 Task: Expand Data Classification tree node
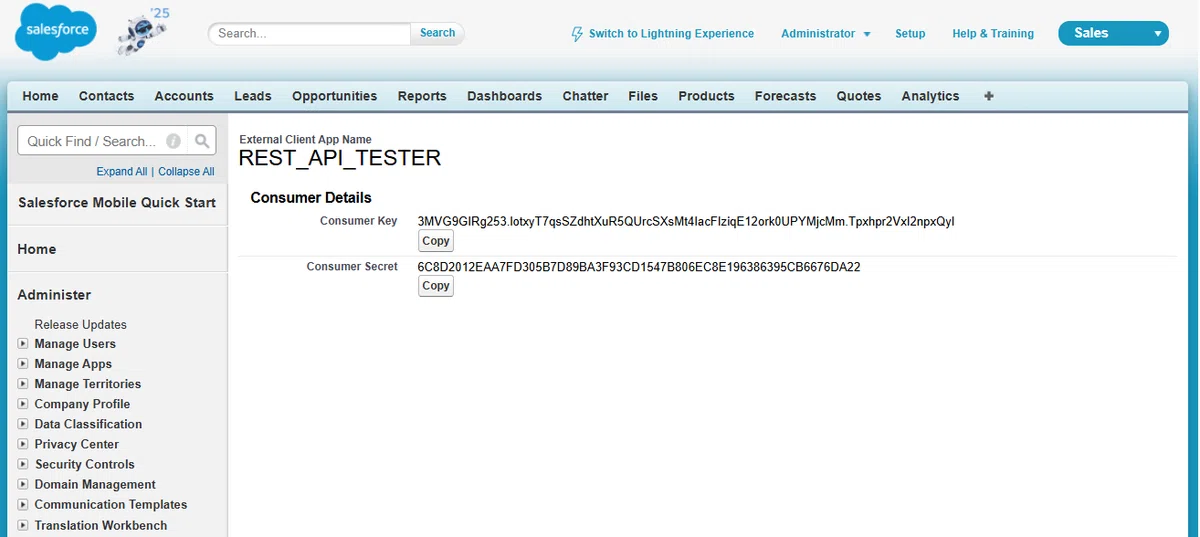click(x=23, y=424)
